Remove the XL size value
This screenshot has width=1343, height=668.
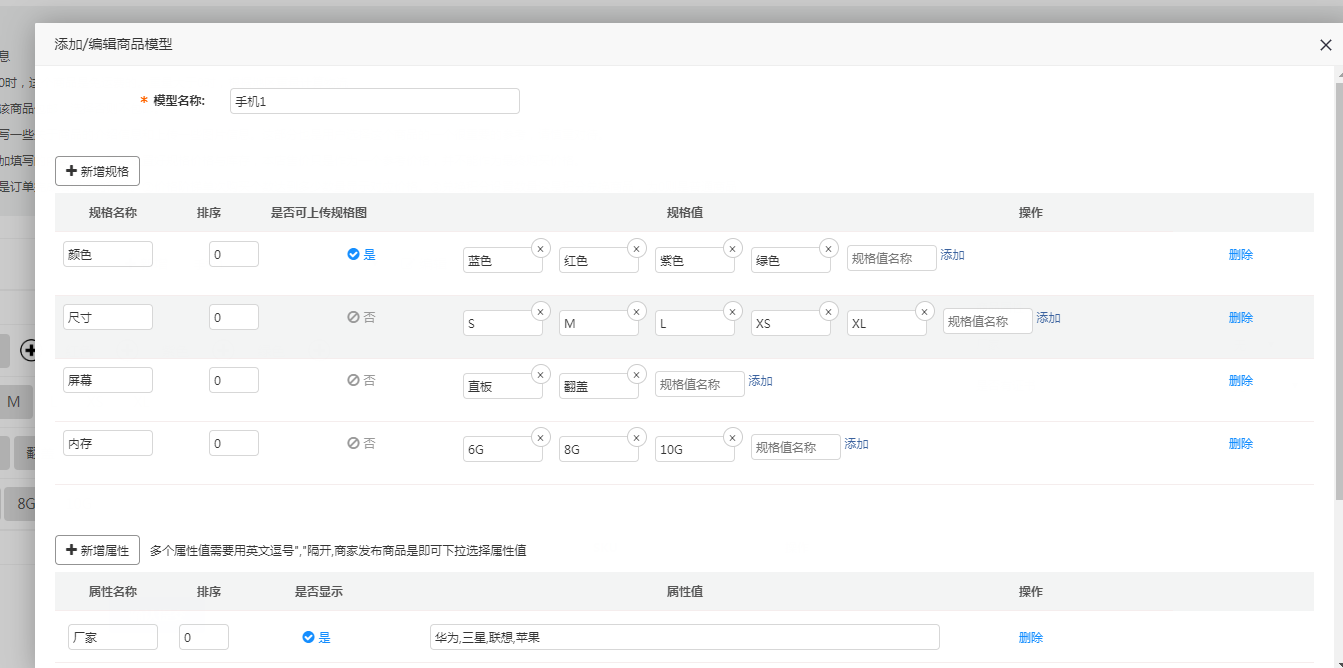(924, 310)
